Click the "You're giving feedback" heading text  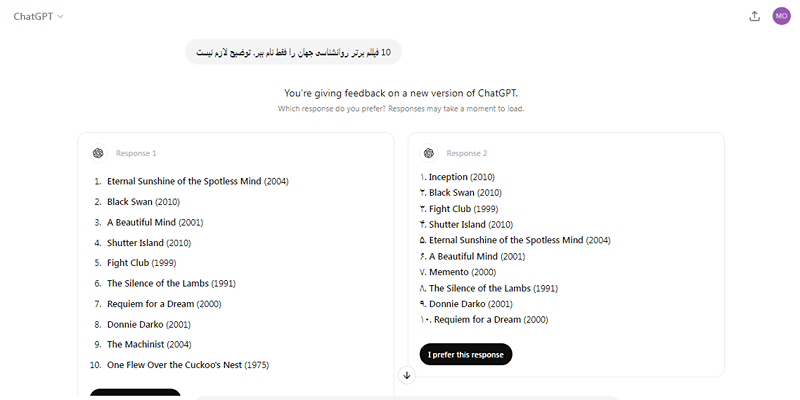401,93
